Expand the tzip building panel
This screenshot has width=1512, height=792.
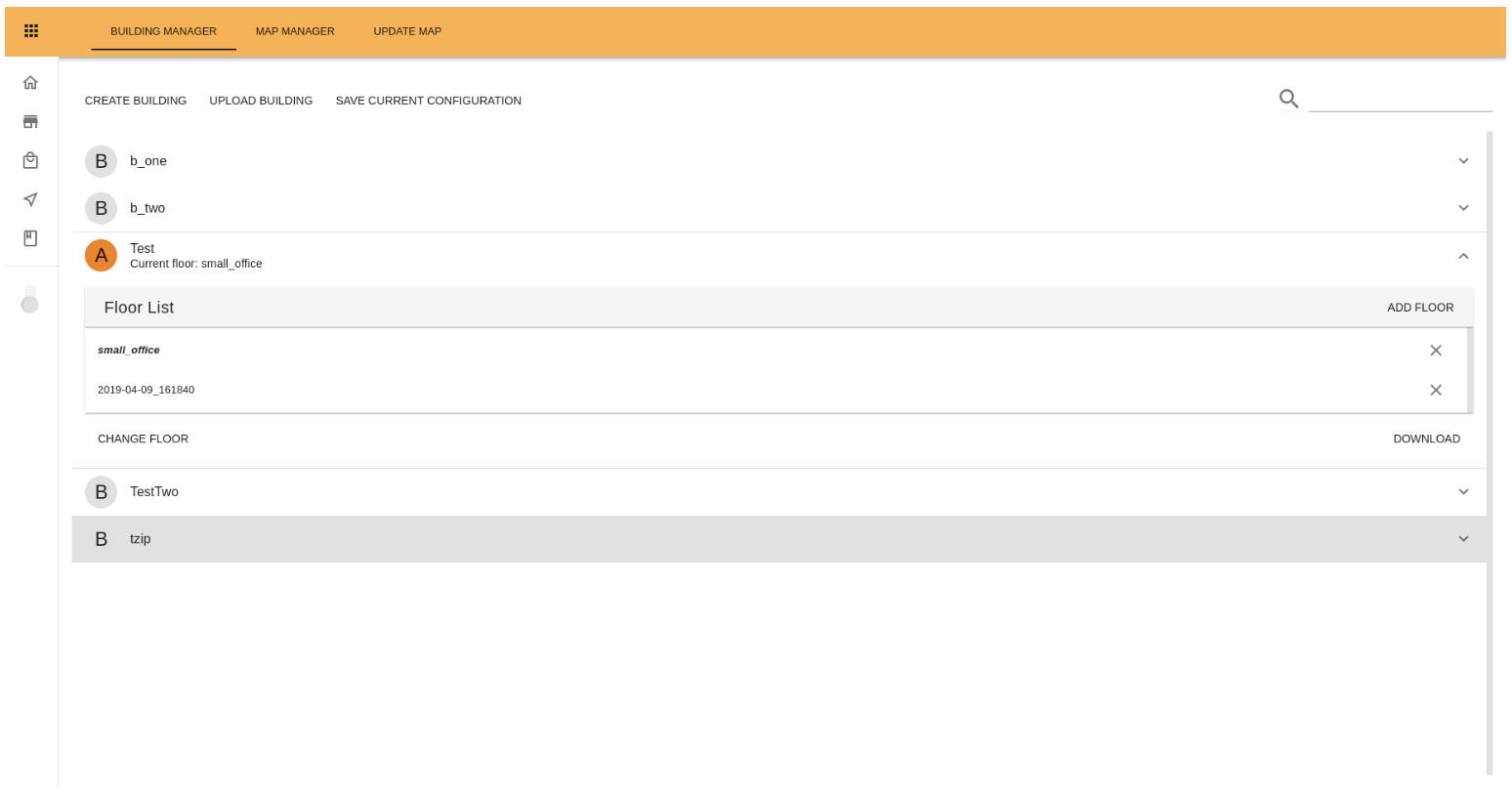tap(1463, 539)
